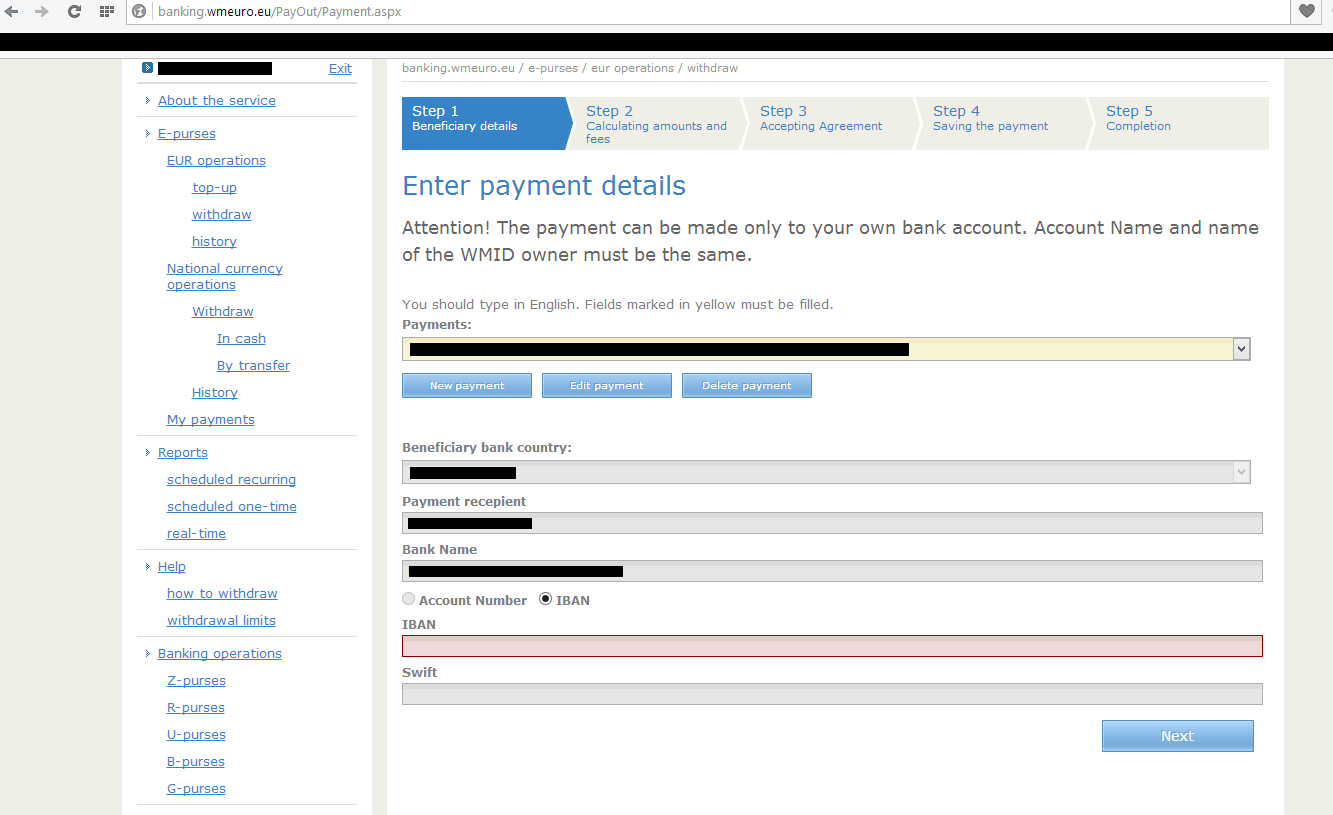Click the Exit link
Image resolution: width=1333 pixels, height=815 pixels.
pyautogui.click(x=340, y=69)
